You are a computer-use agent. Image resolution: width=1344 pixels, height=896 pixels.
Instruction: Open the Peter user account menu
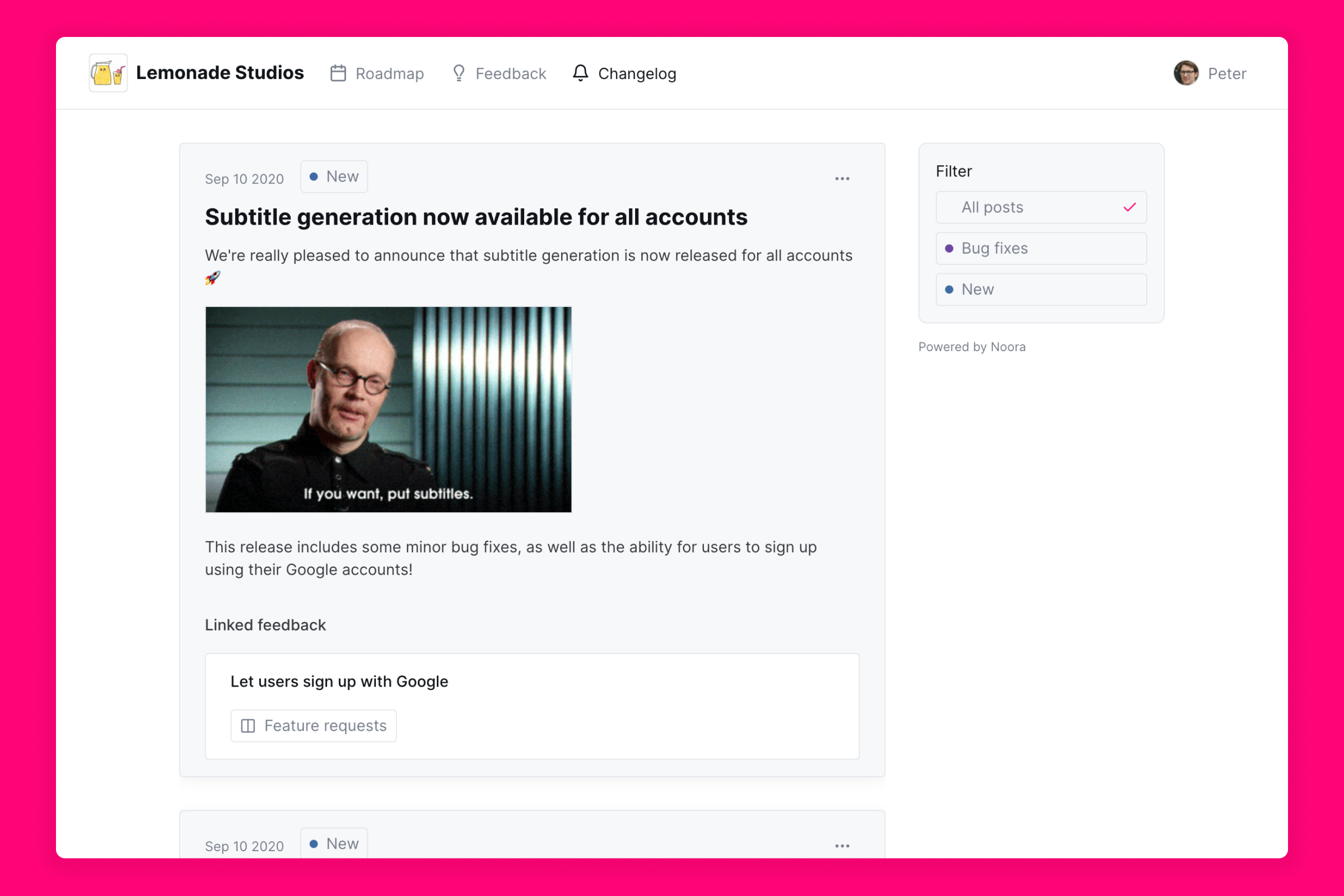click(x=1226, y=74)
